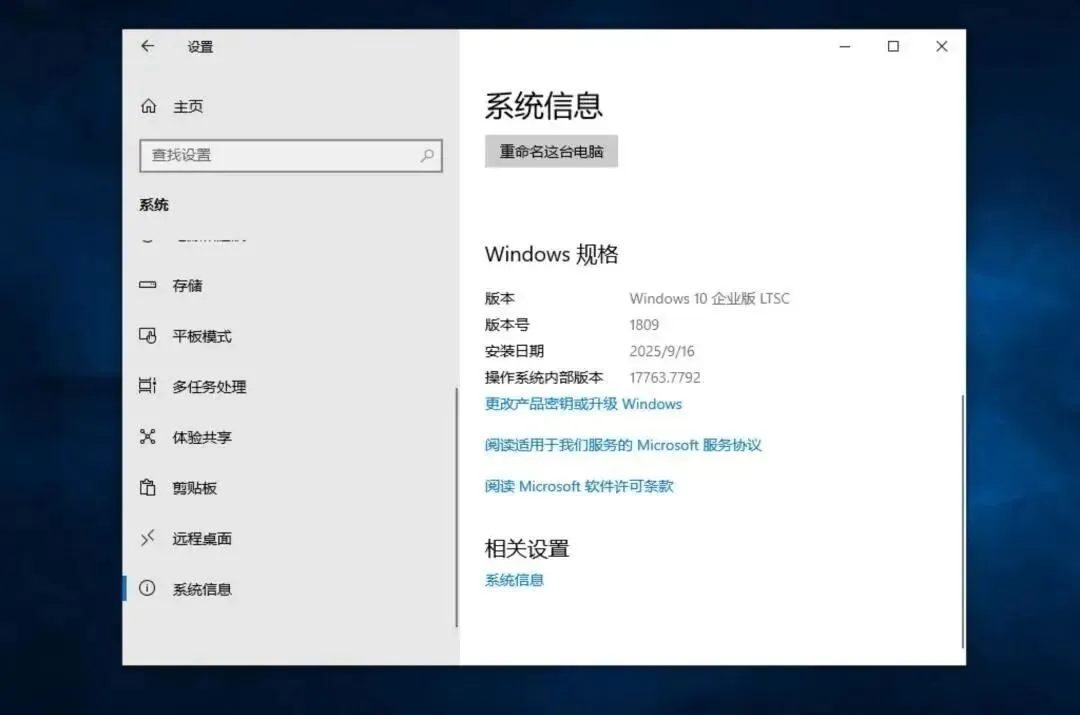Select the 系统信息 info circle icon

pyautogui.click(x=147, y=588)
